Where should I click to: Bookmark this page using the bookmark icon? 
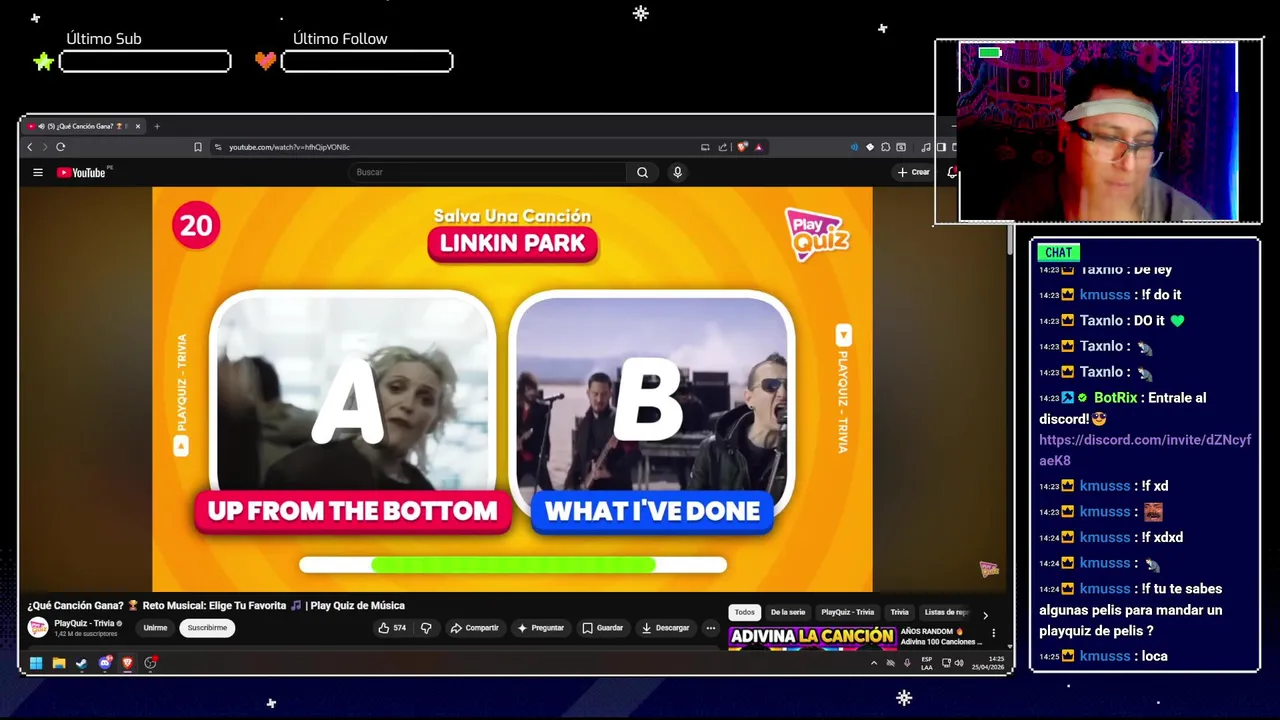(197, 147)
